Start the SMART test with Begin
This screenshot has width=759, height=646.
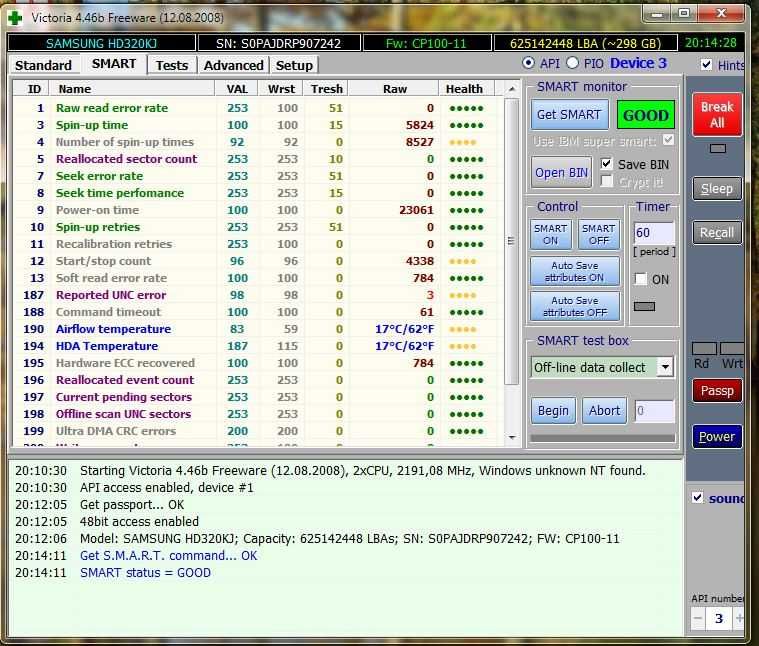[553, 410]
